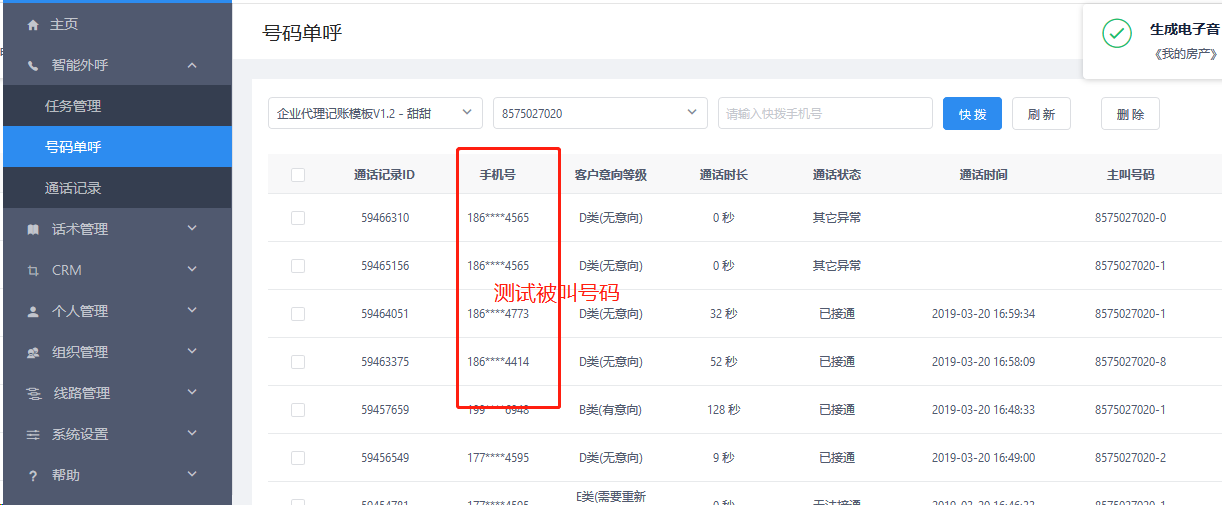Viewport: 1222px width, 505px height.
Task: Click the person icon beside 个人管理
Action: pyautogui.click(x=33, y=311)
